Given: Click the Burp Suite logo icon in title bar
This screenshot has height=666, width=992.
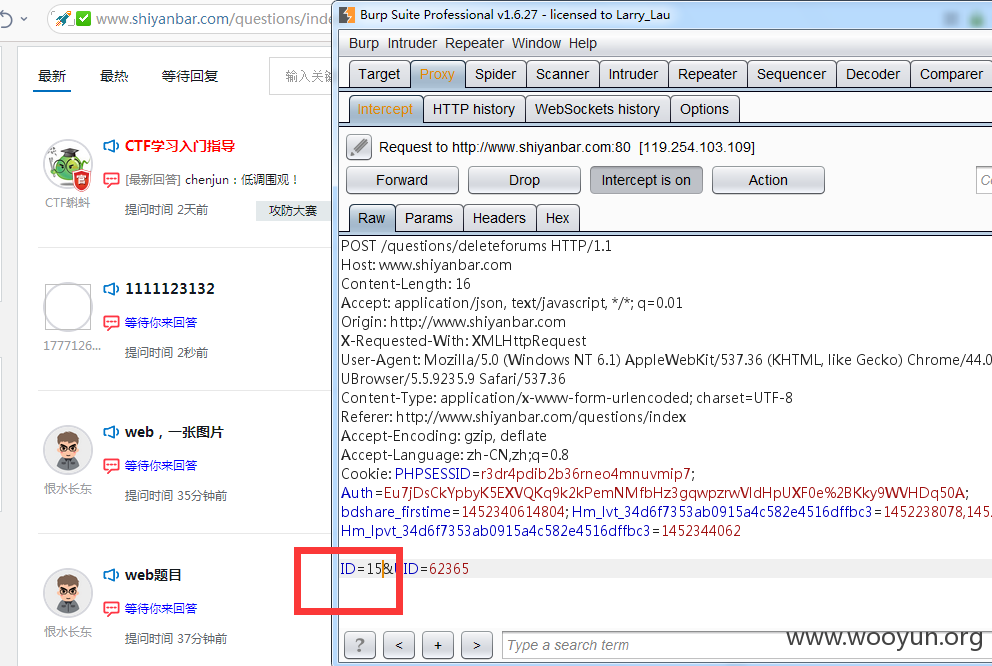Looking at the screenshot, I should tap(347, 14).
